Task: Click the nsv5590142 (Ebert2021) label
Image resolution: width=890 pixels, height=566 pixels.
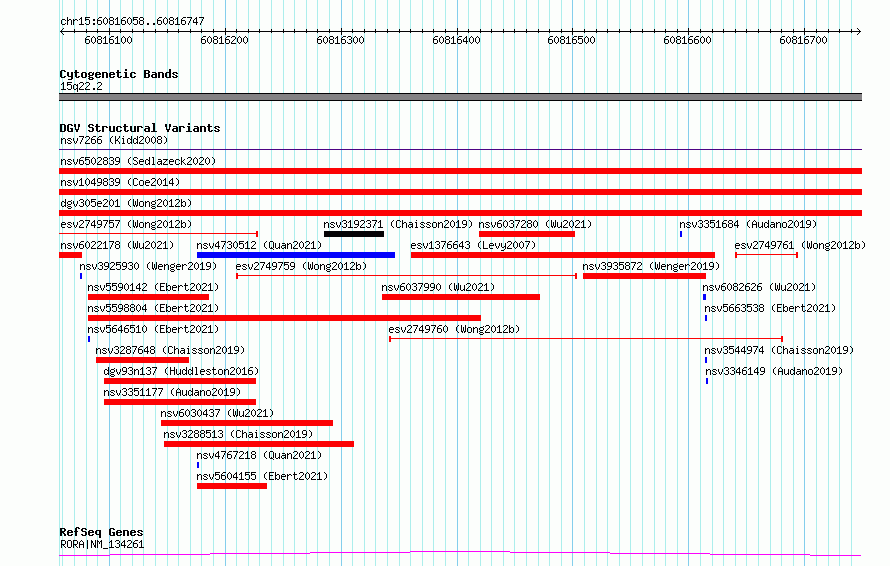Action: (x=153, y=287)
